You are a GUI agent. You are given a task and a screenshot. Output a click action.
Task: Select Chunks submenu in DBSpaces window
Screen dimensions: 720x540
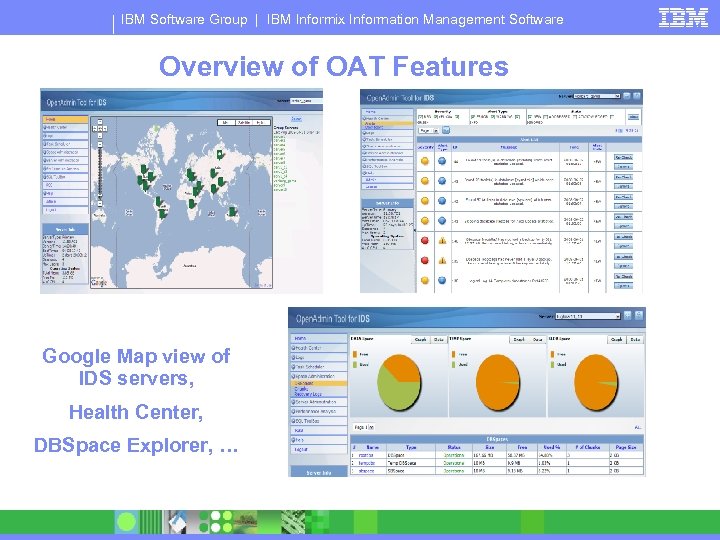pos(301,389)
